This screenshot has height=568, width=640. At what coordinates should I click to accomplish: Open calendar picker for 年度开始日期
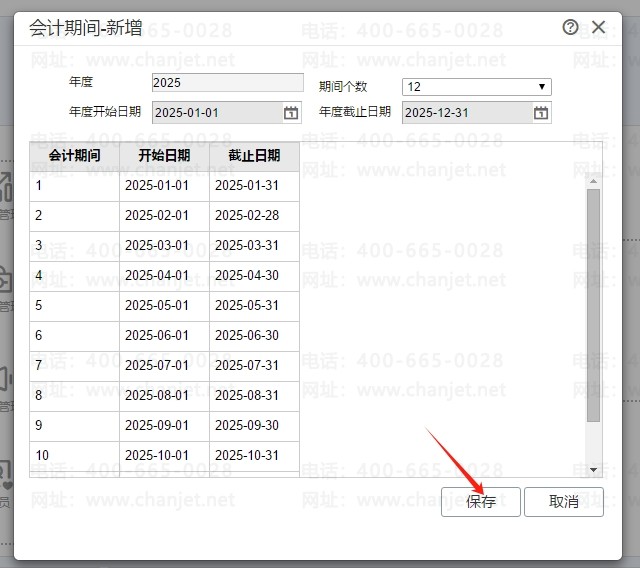tap(291, 113)
